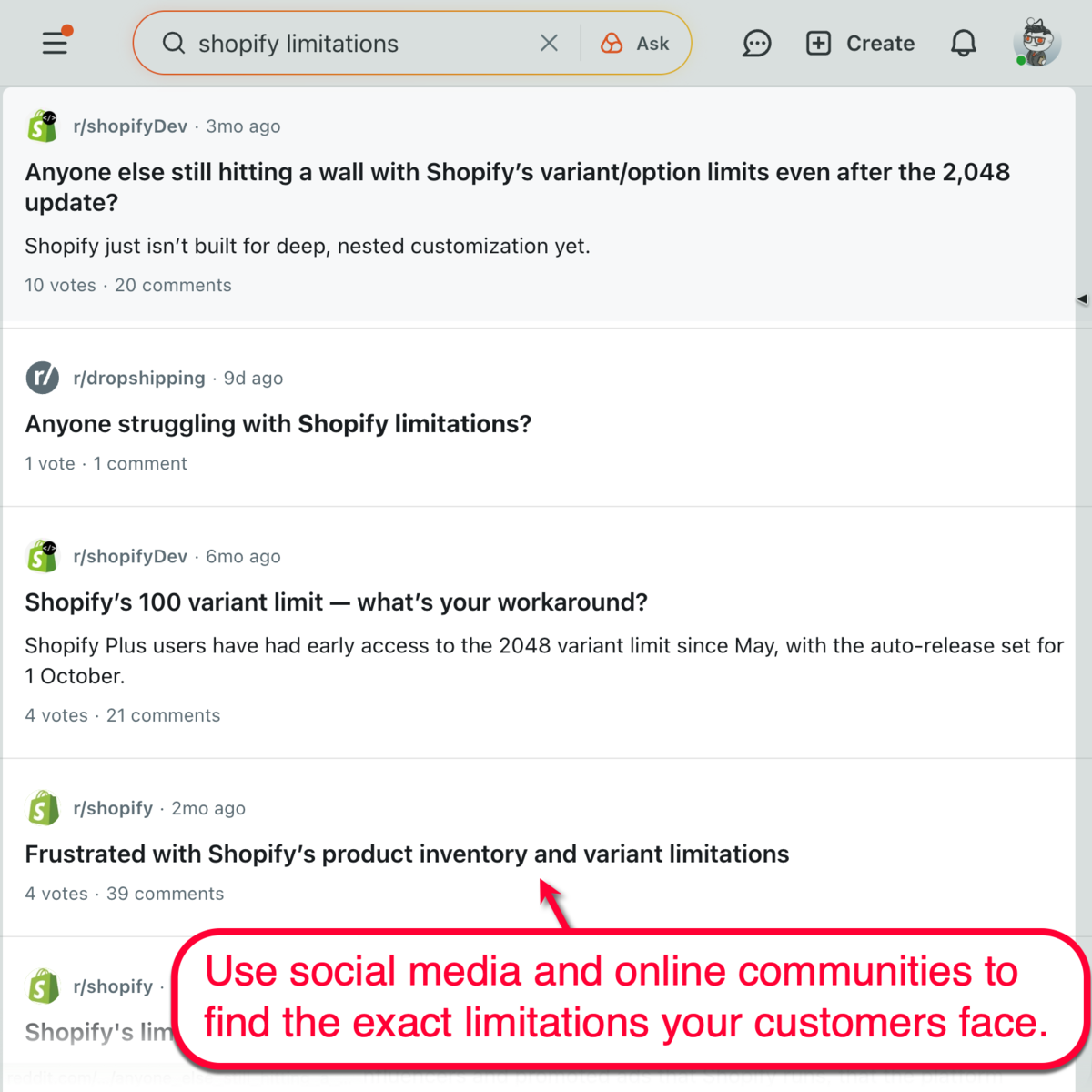Collapse the panel using the right-edge arrow
The height and width of the screenshot is (1092, 1092).
click(1083, 298)
